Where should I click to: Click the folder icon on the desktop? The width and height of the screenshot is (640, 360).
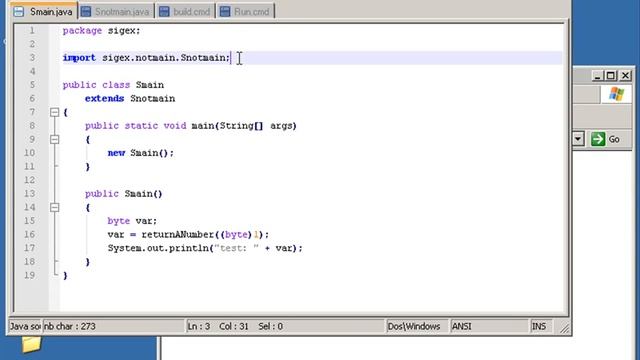(x=31, y=344)
